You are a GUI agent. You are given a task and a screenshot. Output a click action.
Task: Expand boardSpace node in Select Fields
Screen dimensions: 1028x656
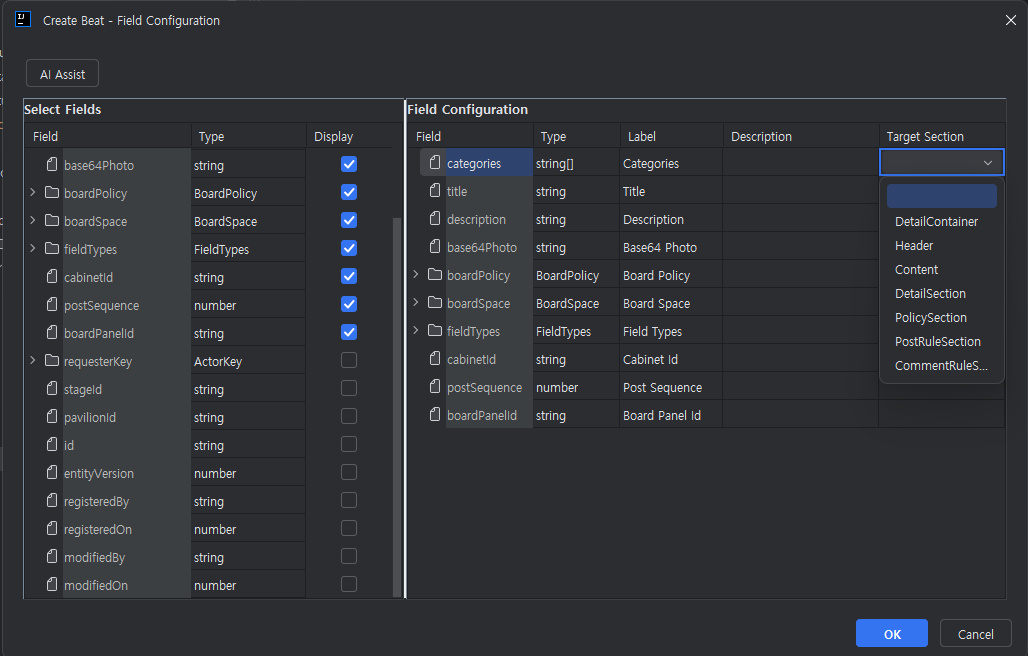[33, 221]
